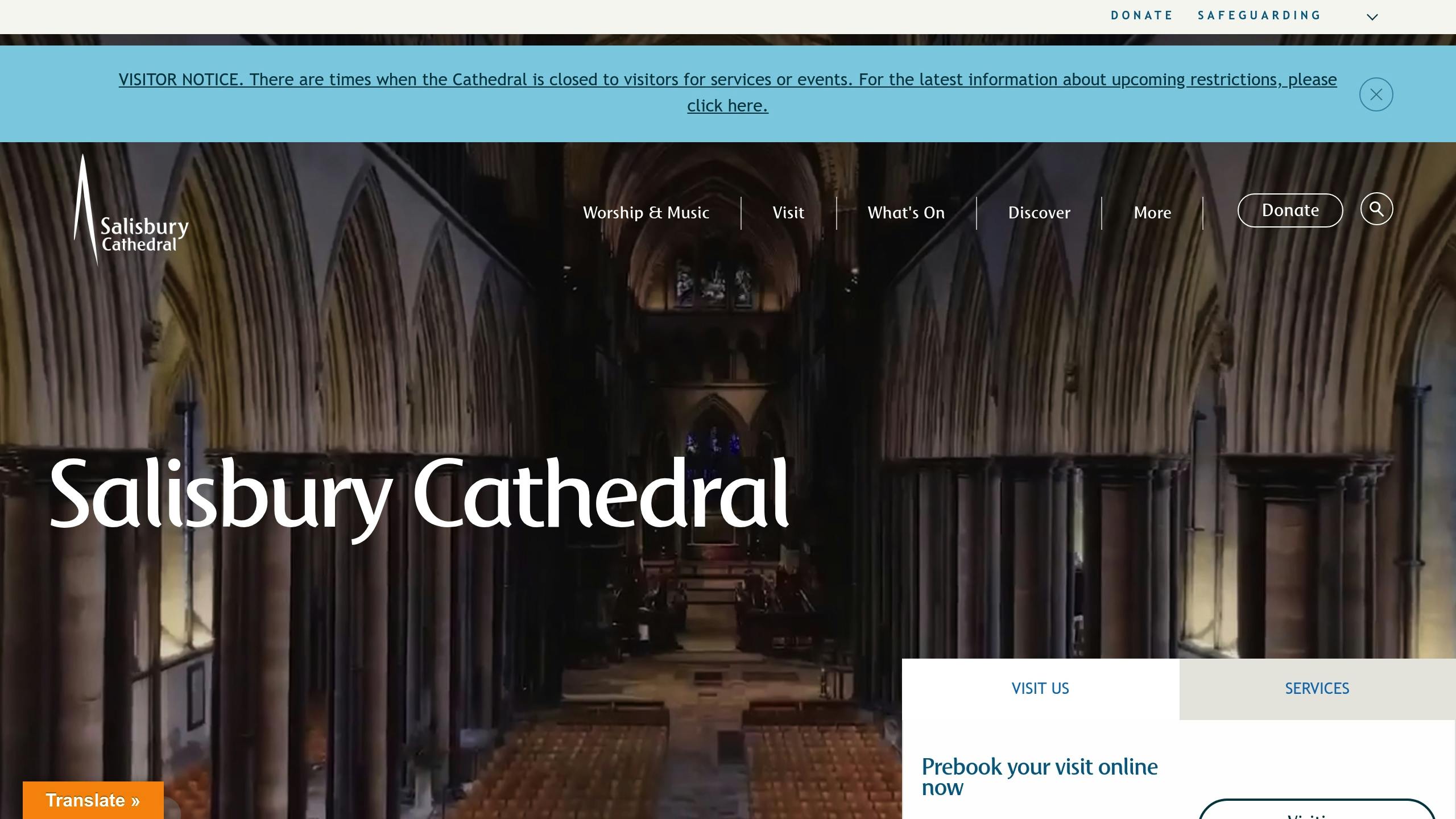Dismiss the visitor notice with the X
The width and height of the screenshot is (1456, 819).
pos(1376,94)
